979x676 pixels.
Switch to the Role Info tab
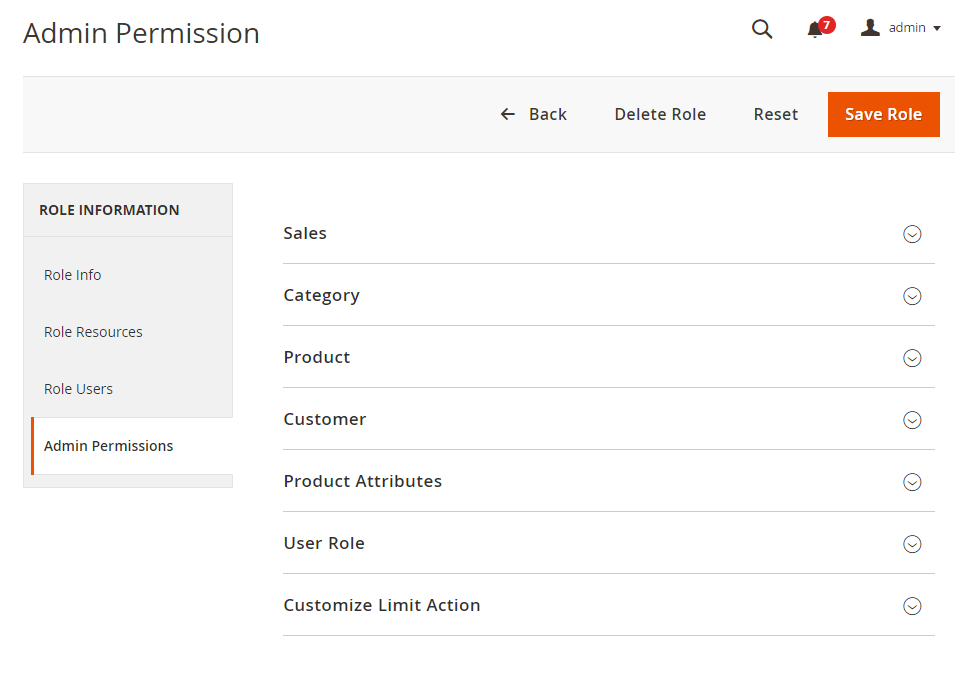pos(73,275)
